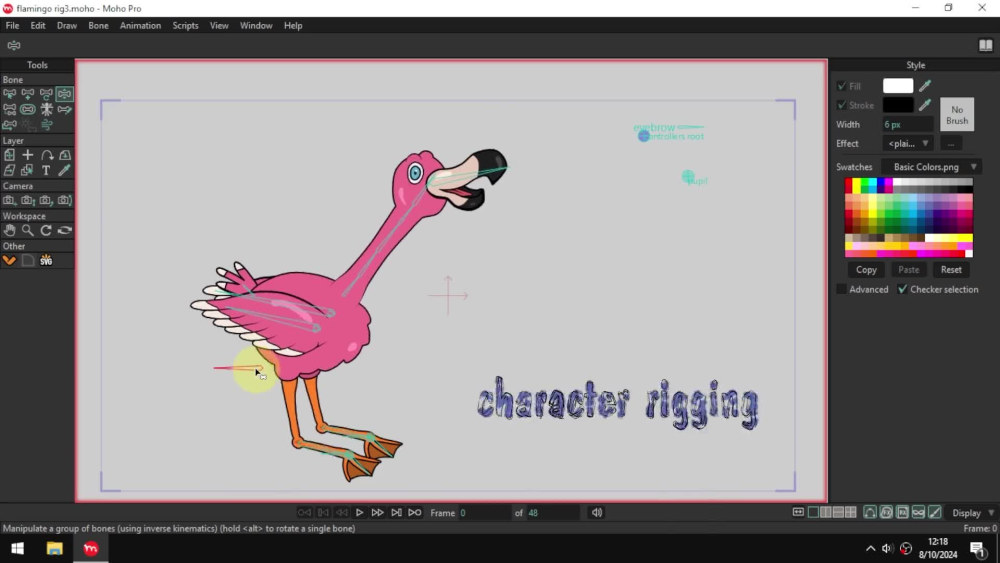The height and width of the screenshot is (563, 1000).
Task: Click the bone options icon below File menu
Action: click(x=13, y=45)
